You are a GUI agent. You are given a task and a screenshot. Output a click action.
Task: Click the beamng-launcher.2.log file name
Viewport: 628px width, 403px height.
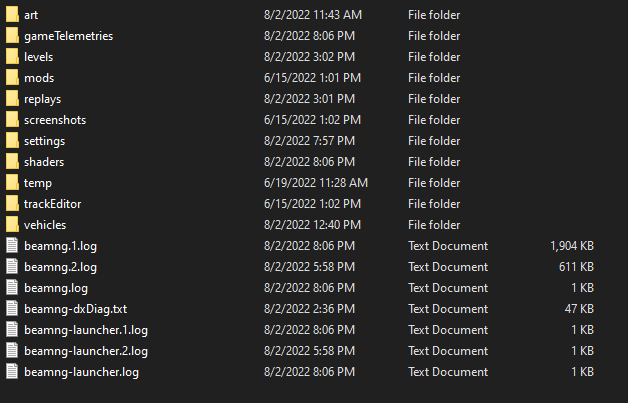[86, 351]
